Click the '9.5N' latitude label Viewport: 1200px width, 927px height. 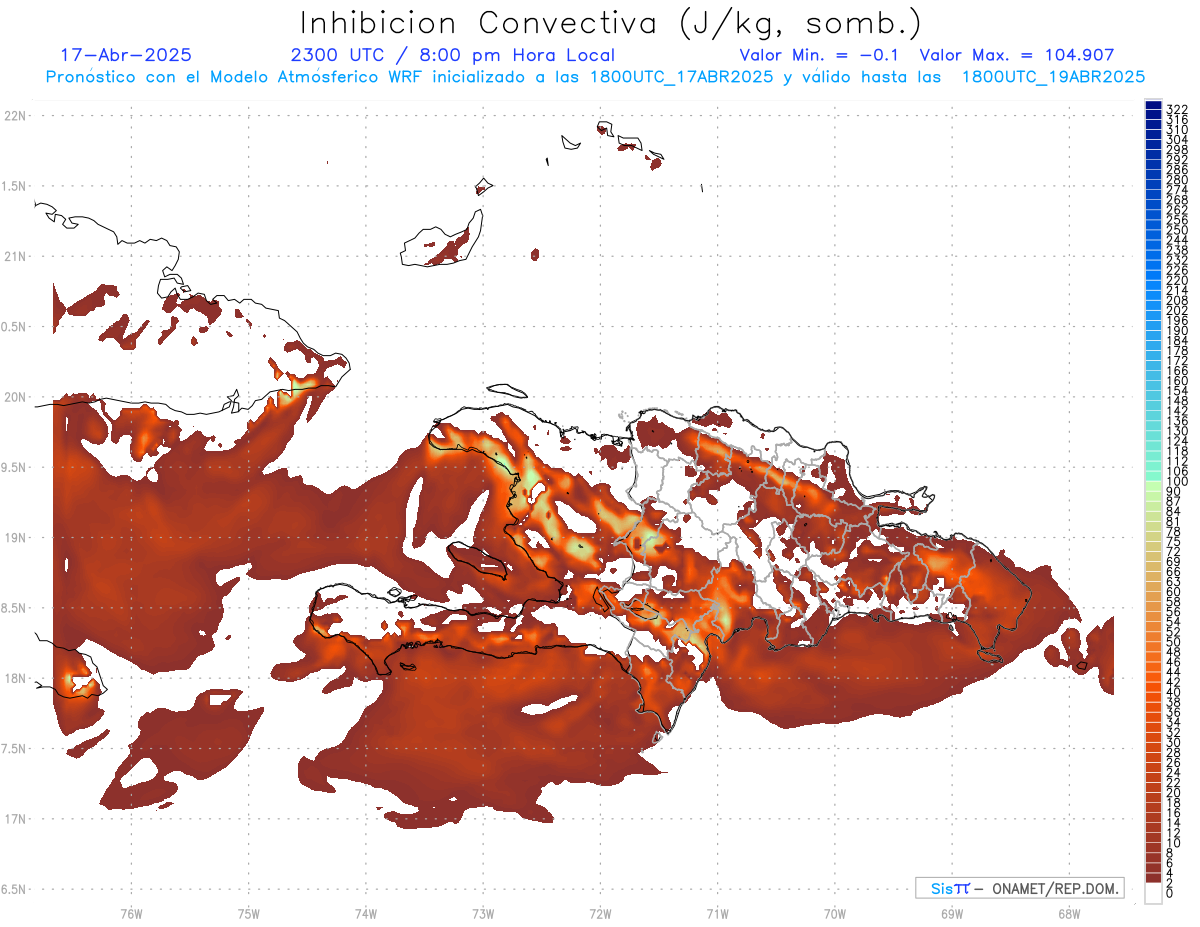(15, 467)
